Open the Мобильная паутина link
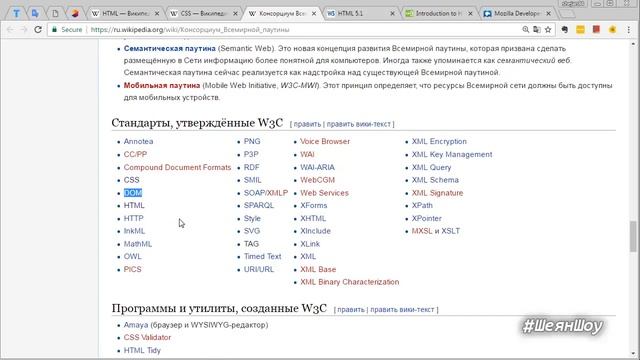Image resolution: width=640 pixels, height=360 pixels. pos(162,85)
